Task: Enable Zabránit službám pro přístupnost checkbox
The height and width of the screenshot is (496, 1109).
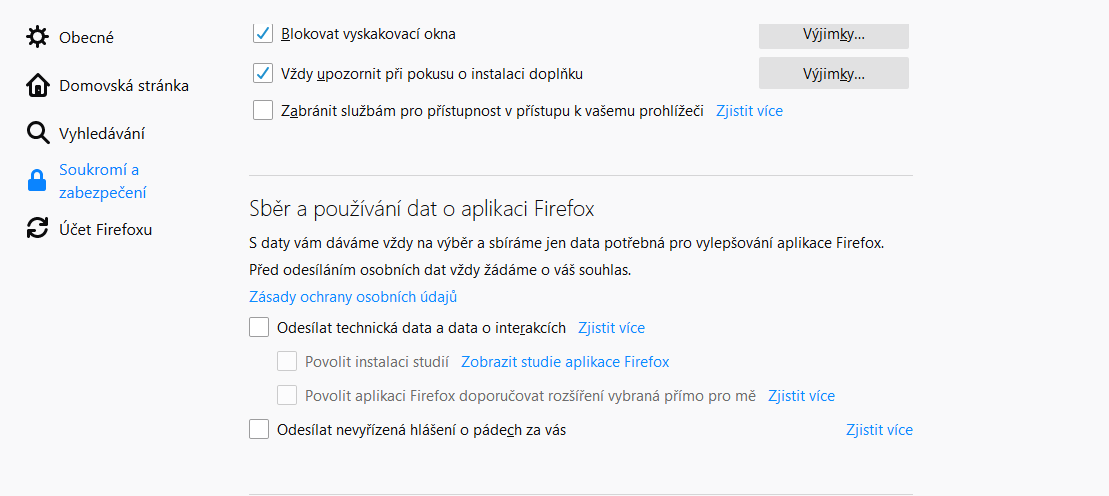Action: 263,111
